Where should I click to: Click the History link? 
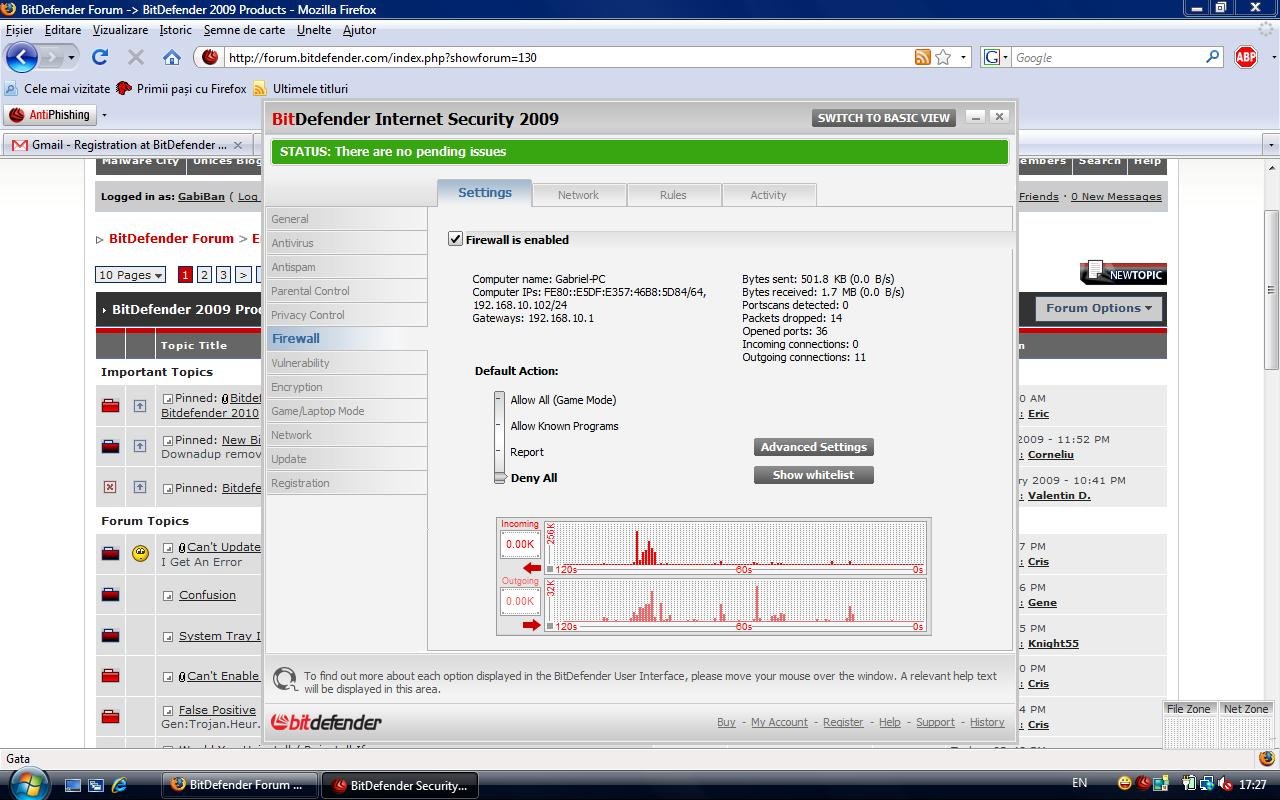pyautogui.click(x=987, y=722)
